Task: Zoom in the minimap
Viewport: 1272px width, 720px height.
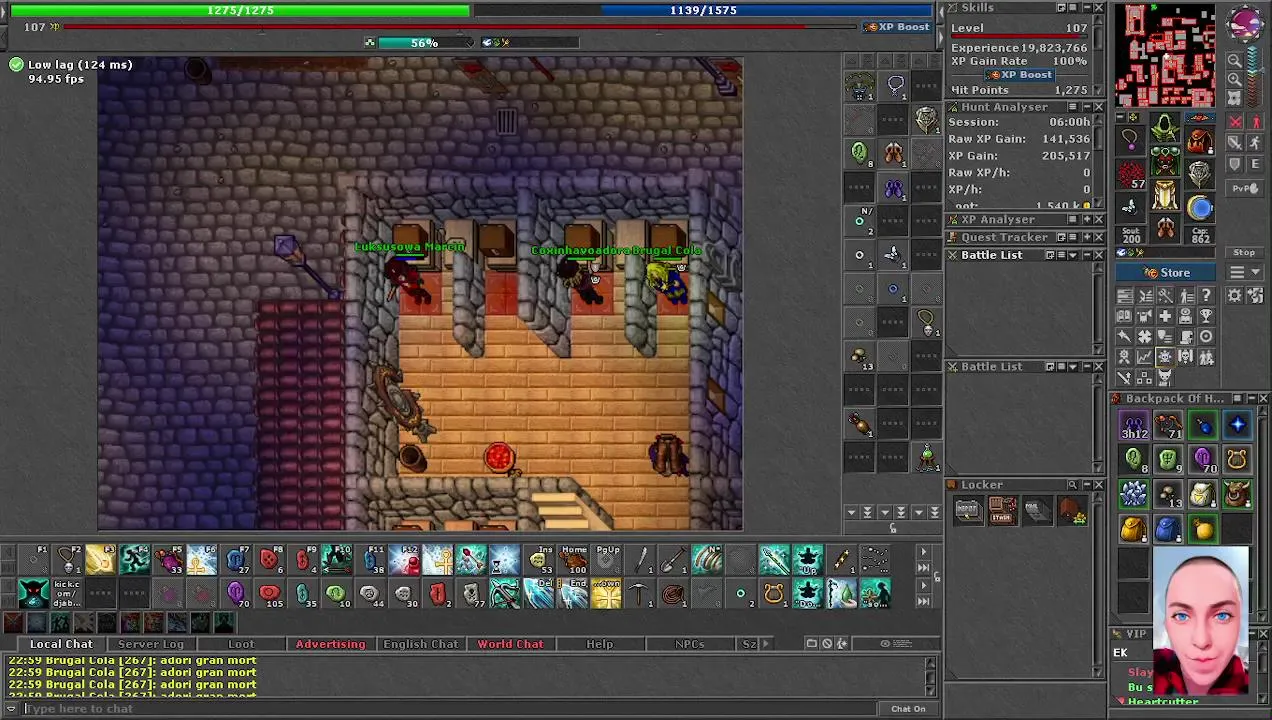Action: (x=1235, y=79)
